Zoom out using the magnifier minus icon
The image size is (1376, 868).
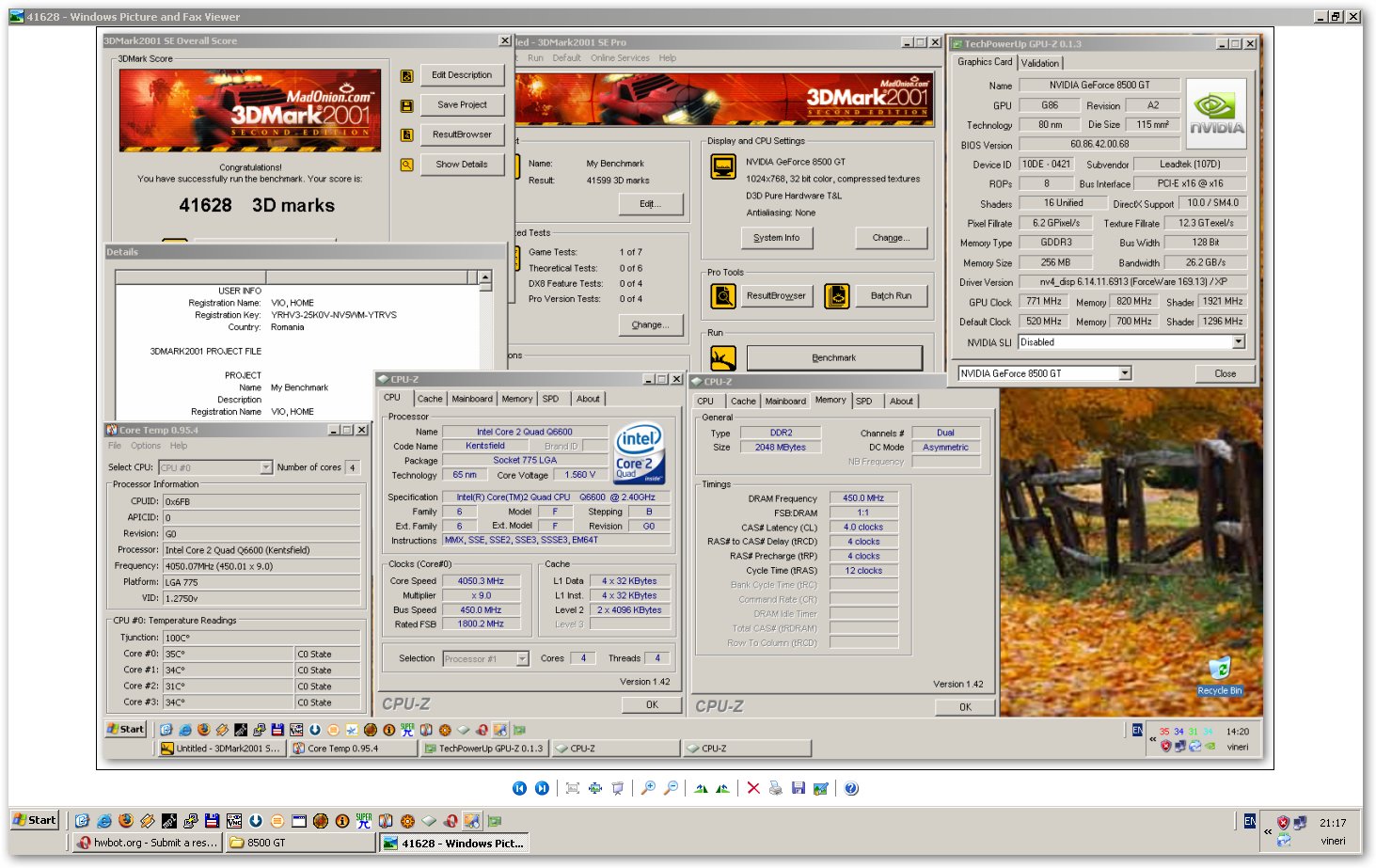tap(671, 788)
